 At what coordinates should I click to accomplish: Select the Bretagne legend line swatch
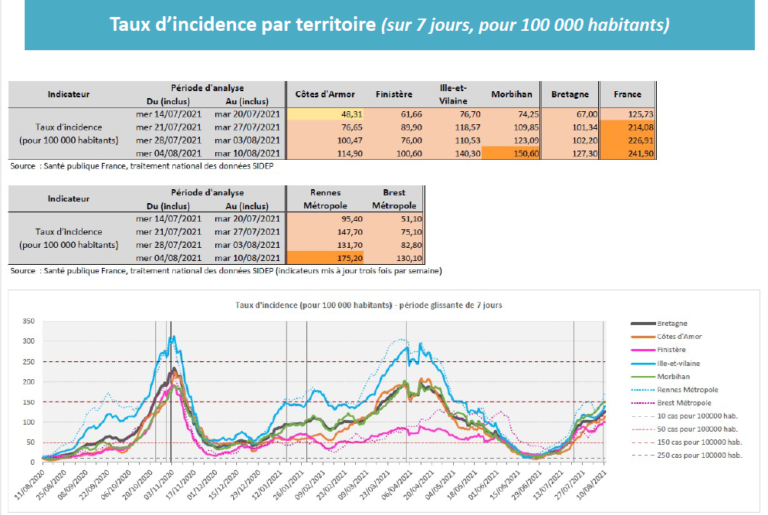pyautogui.click(x=643, y=323)
